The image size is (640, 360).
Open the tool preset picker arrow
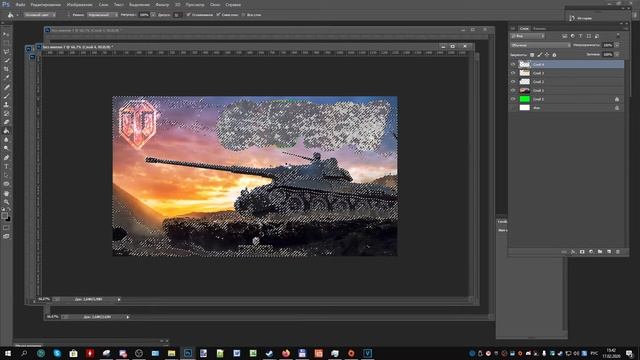(17, 15)
